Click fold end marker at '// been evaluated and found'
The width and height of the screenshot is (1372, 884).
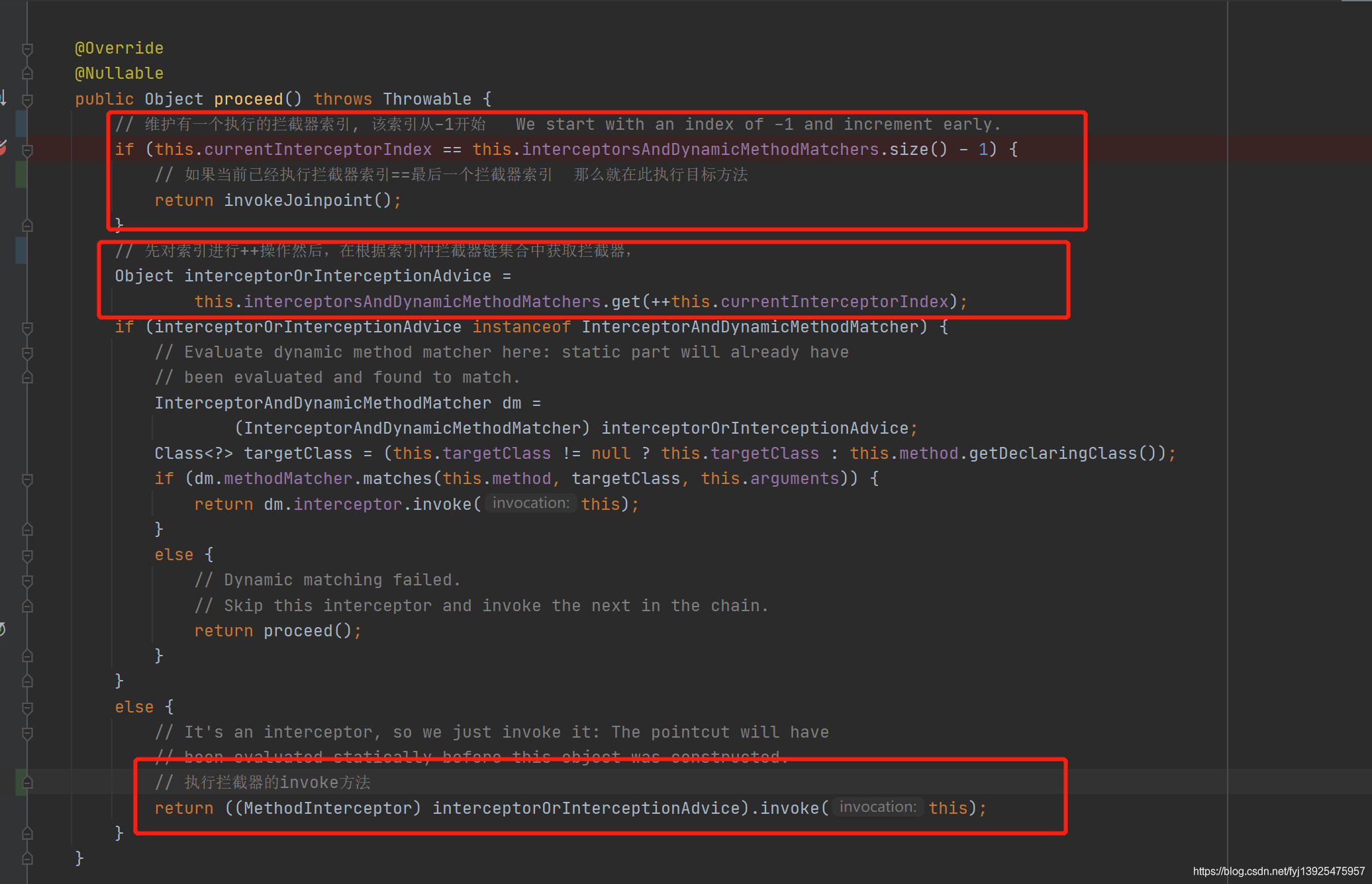coord(27,378)
